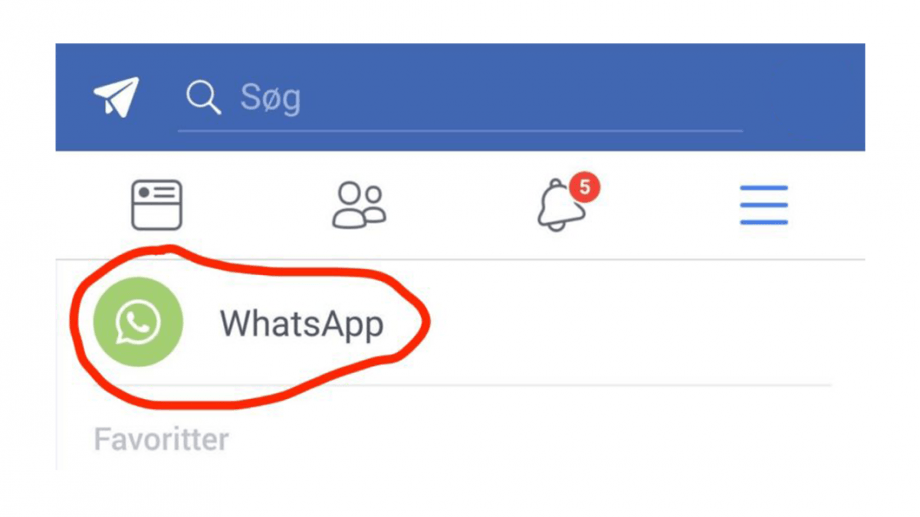The height and width of the screenshot is (517, 920).
Task: Click the underline beneath the search field
Action: 461,131
